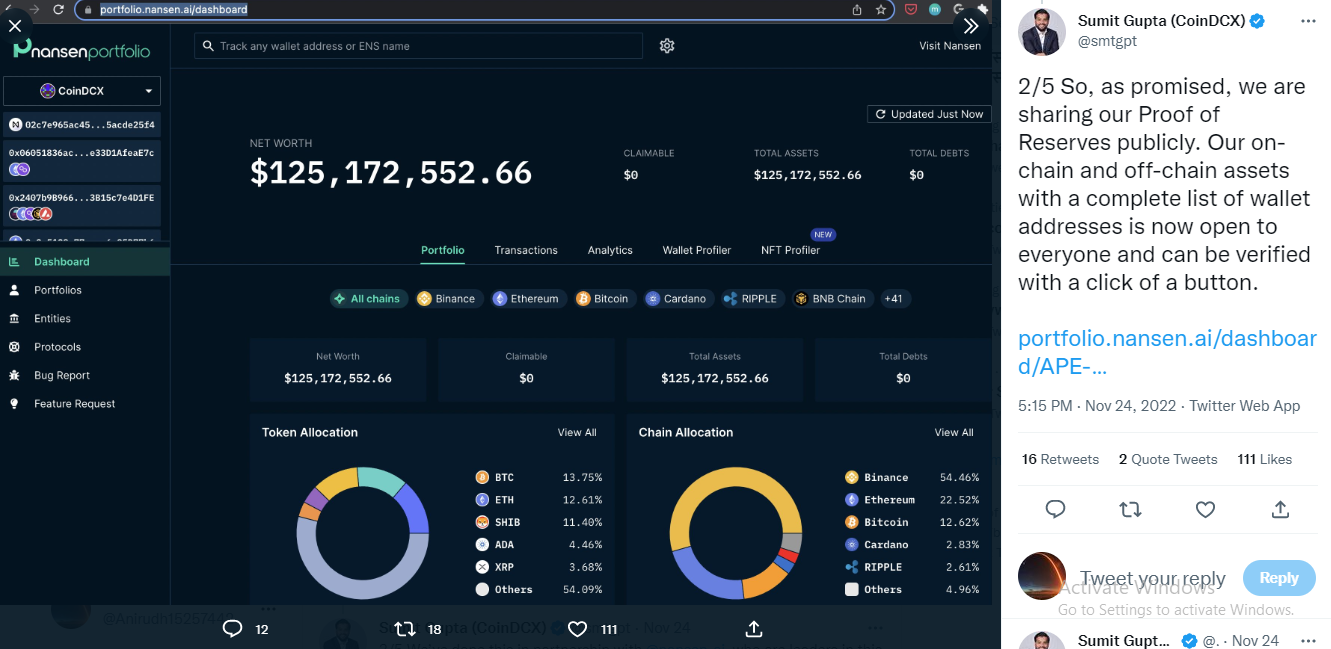Click the reply icon under the tweet text
The height and width of the screenshot is (649, 1331).
tap(1055, 509)
